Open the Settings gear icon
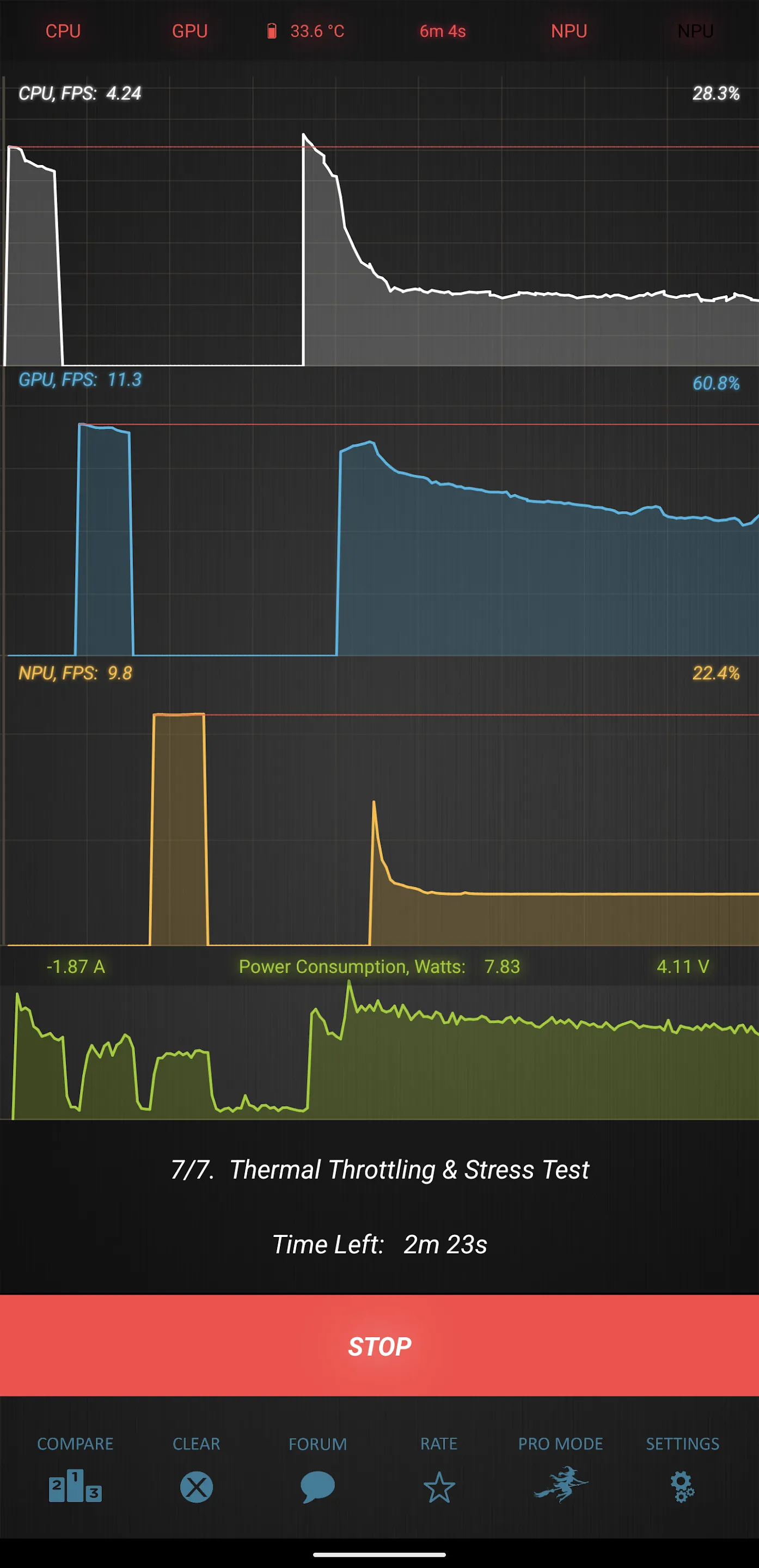Viewport: 759px width, 1568px height. coord(682,1487)
